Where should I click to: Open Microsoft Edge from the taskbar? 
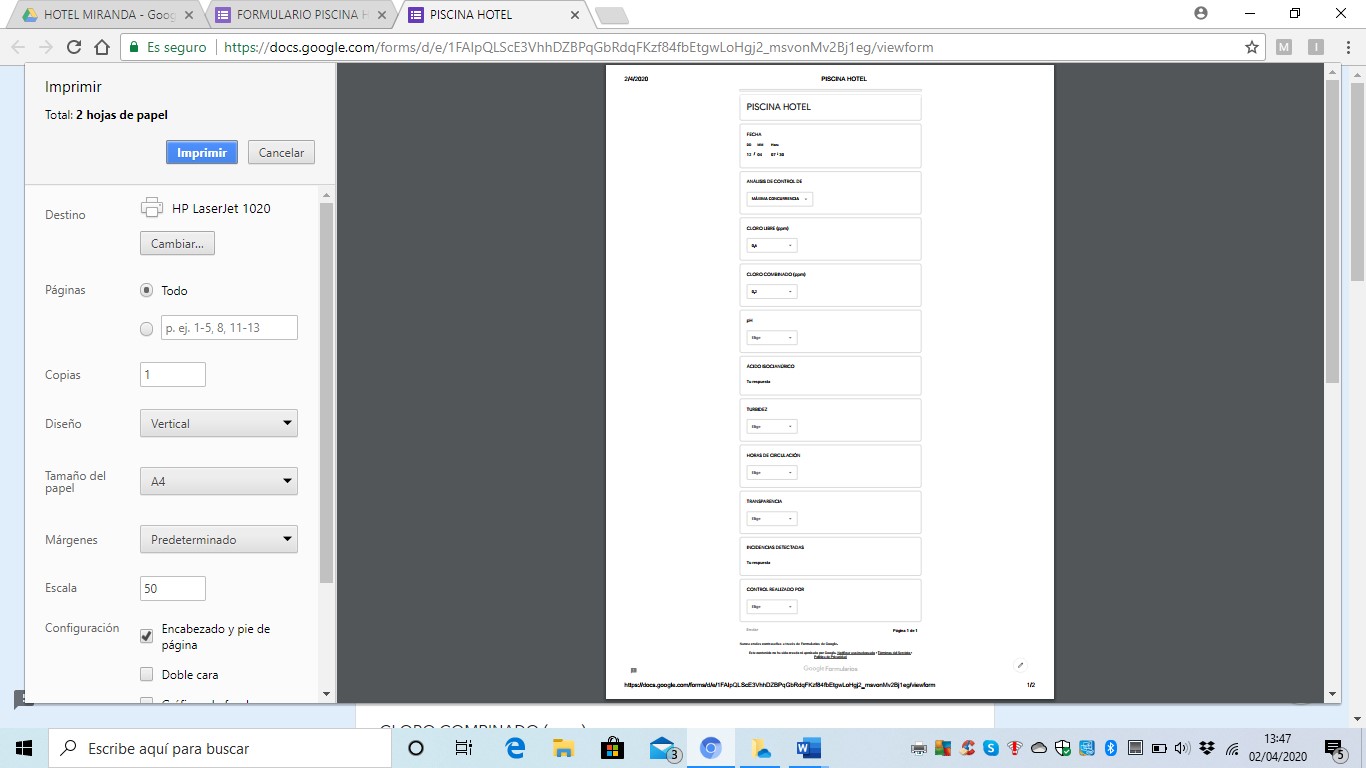(515, 748)
